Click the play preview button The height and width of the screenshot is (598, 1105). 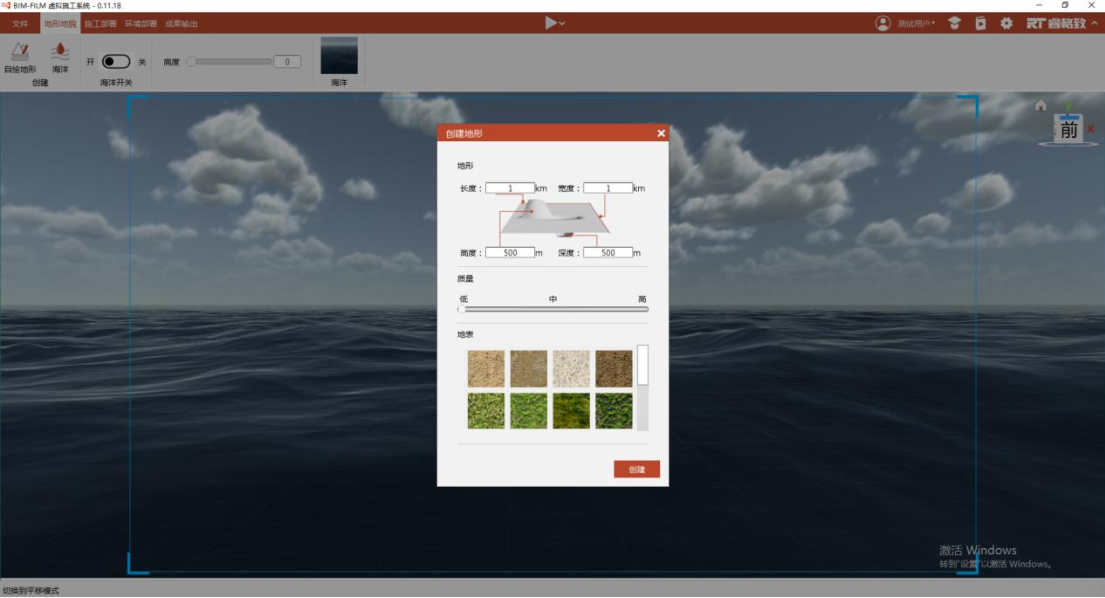[550, 23]
